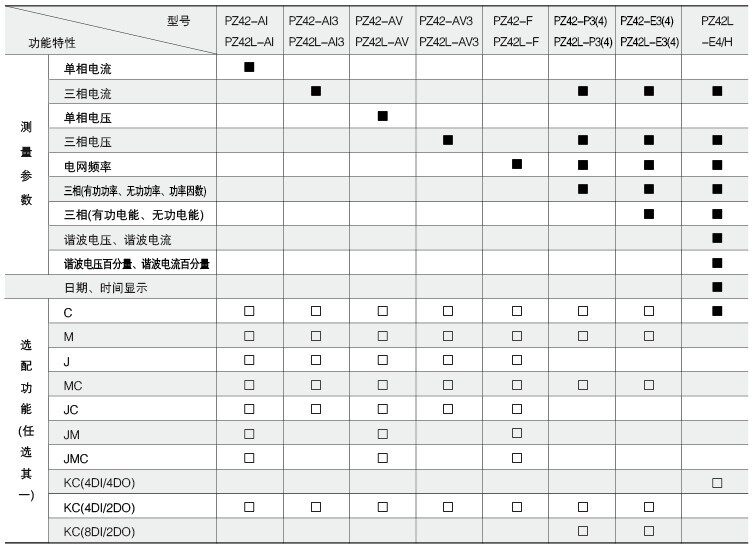This screenshot has width=754, height=549.
Task: Click 三相电压 filled marker under PZ42-AV3
Action: tap(448, 141)
